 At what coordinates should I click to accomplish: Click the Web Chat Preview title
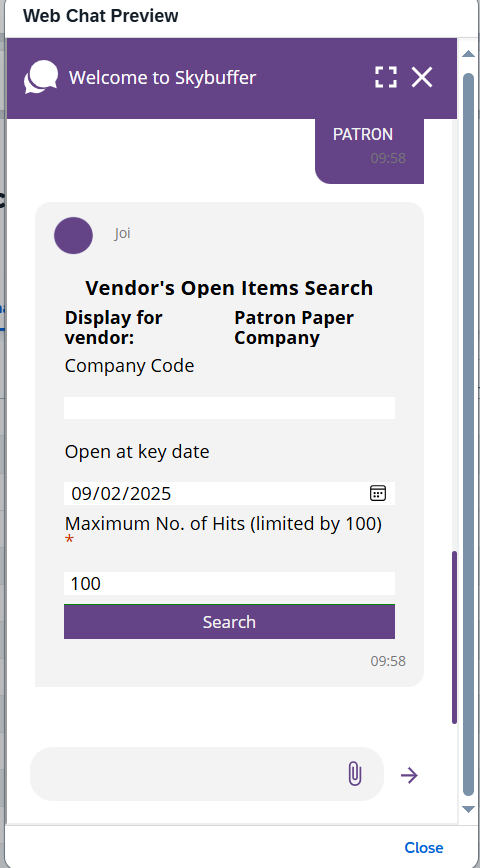point(101,16)
